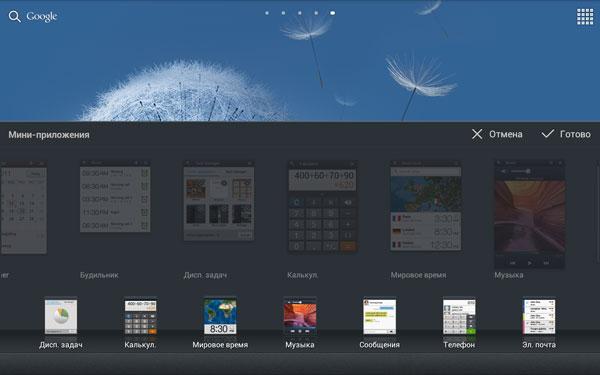This screenshot has height=375, width=600.
Task: Select the fifth (active) page indicator dot
Action: point(333,13)
